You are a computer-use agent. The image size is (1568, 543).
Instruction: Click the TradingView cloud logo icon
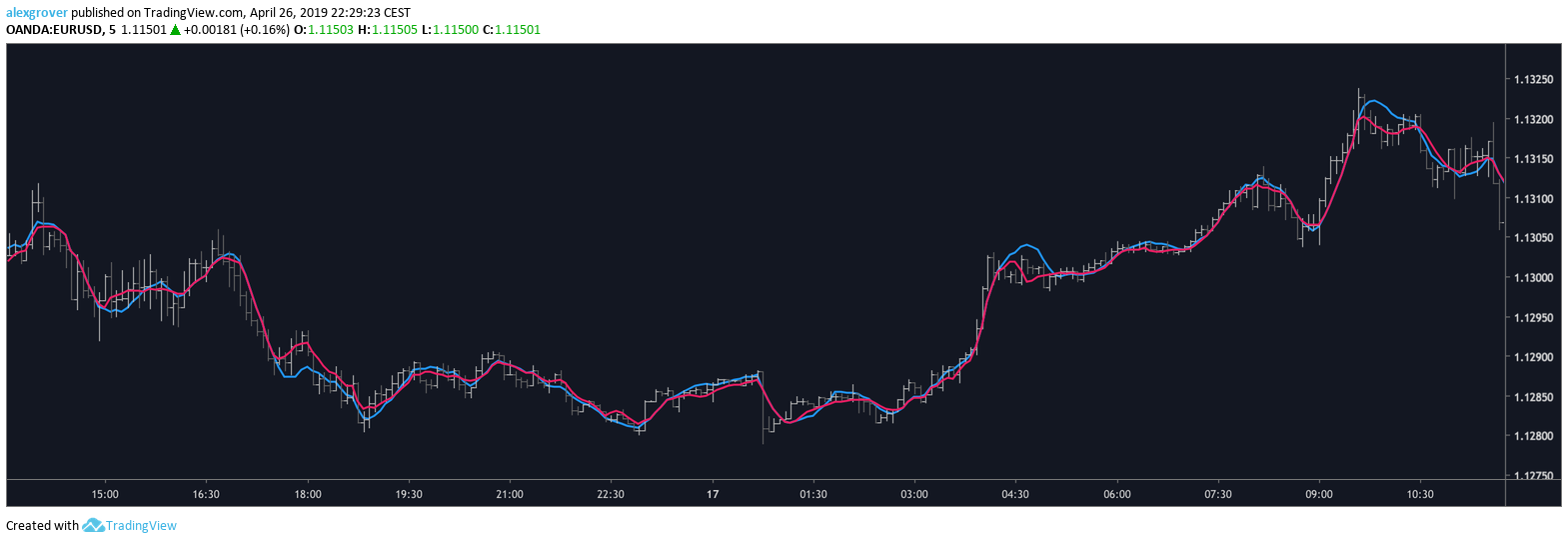(93, 525)
